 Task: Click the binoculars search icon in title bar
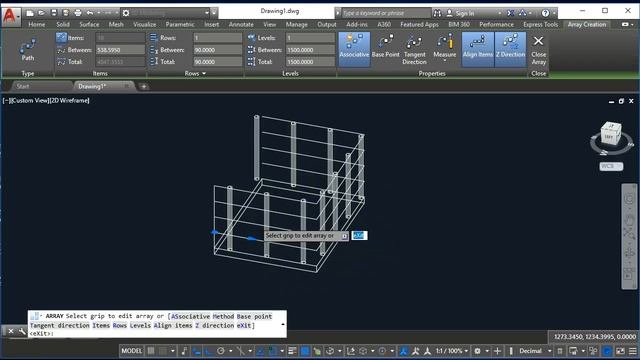tap(437, 13)
